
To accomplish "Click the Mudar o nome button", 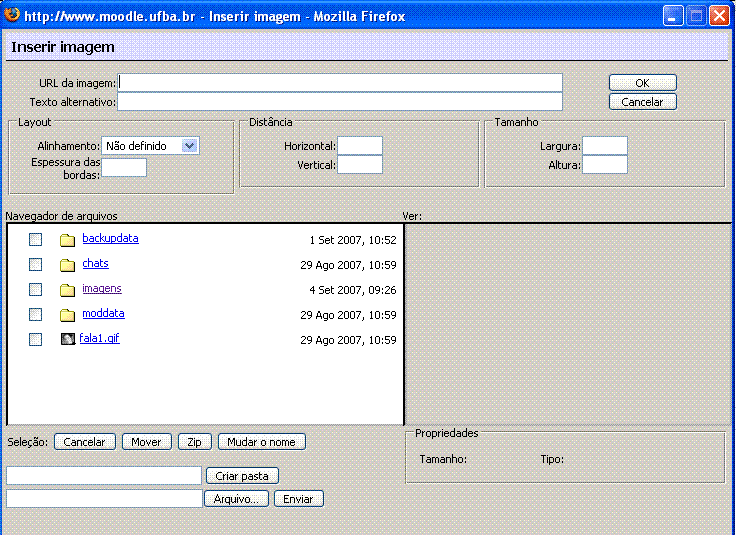I will click(x=261, y=442).
